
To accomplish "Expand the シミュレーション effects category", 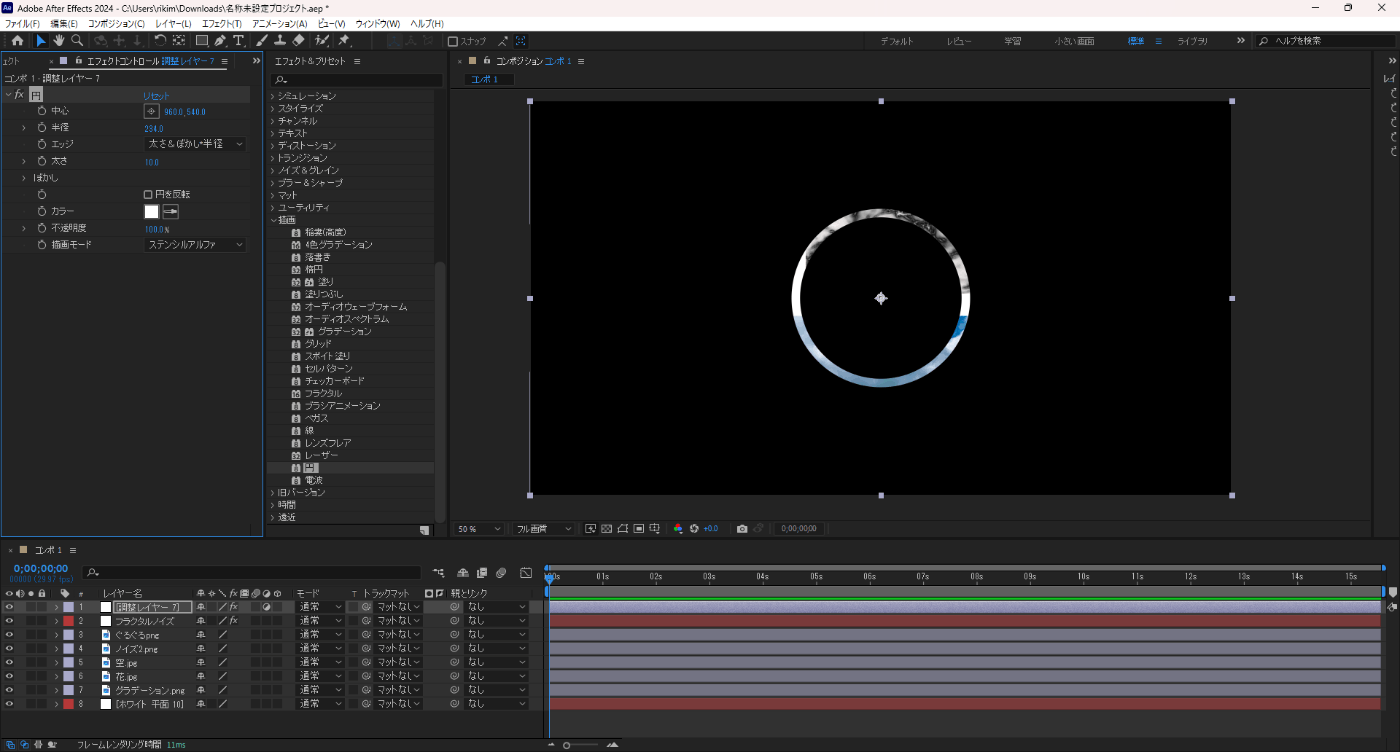I will coord(272,96).
